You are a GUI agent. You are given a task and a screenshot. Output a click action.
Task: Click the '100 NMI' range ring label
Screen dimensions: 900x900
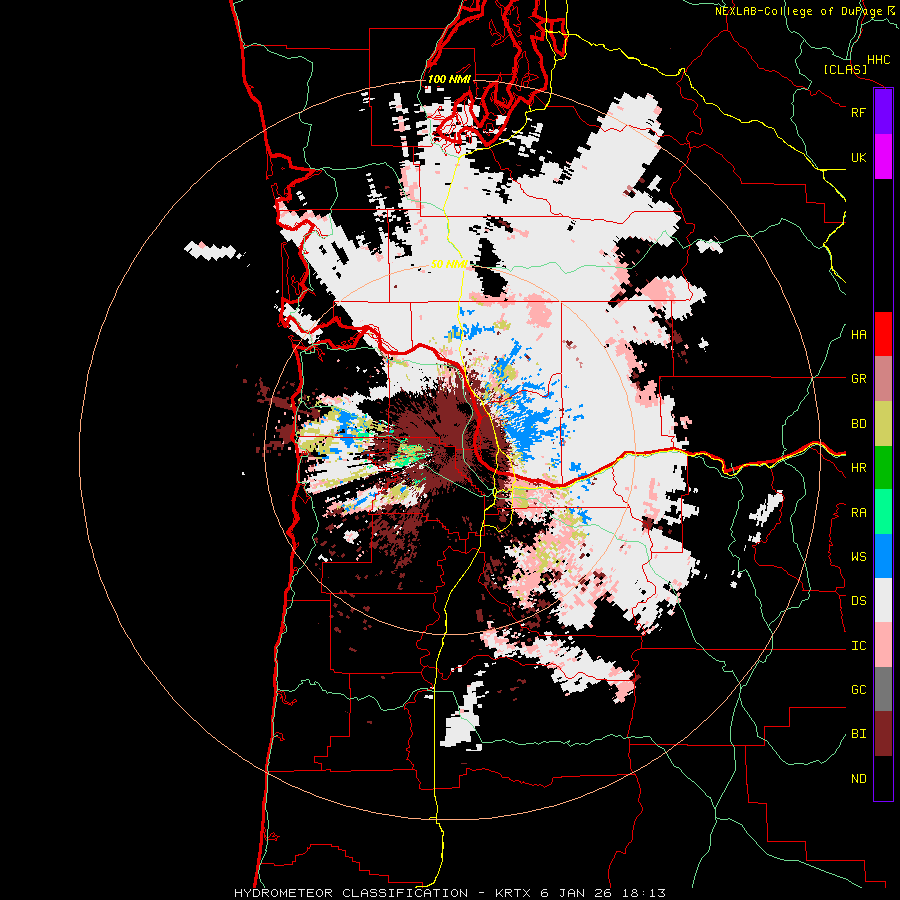(x=449, y=79)
